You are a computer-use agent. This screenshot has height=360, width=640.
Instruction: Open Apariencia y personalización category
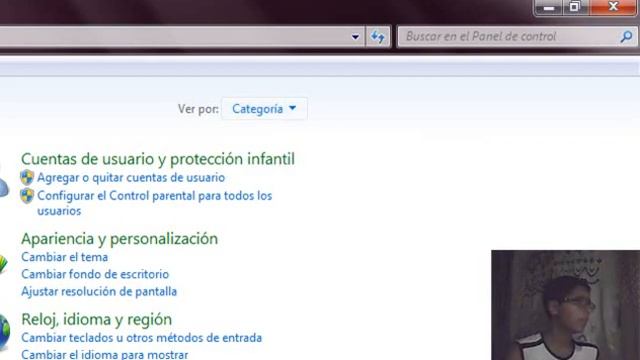[x=120, y=239]
